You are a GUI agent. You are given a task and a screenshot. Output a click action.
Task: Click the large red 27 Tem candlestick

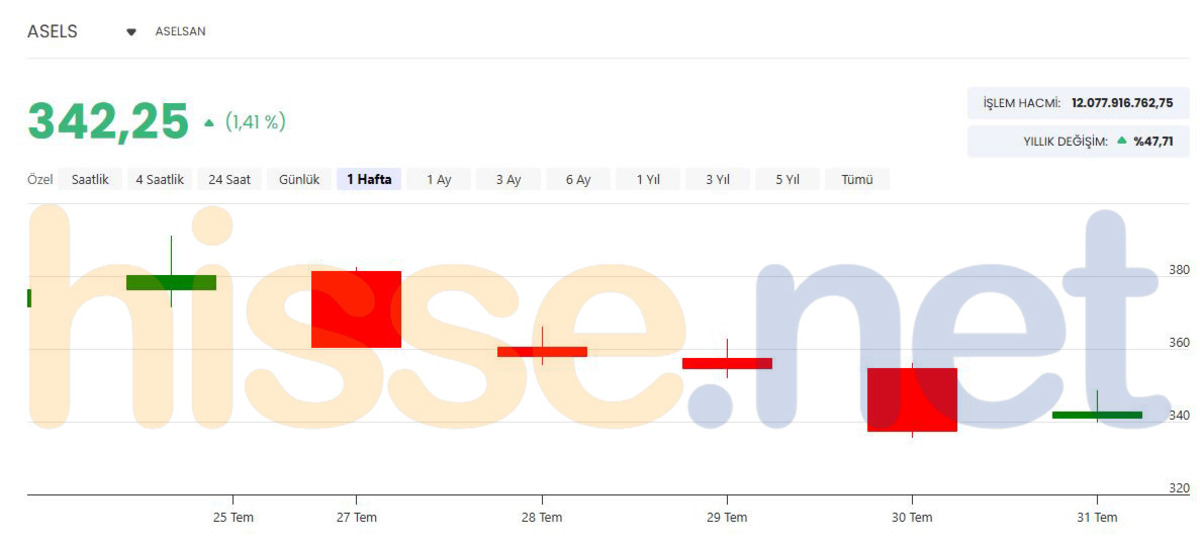(356, 309)
